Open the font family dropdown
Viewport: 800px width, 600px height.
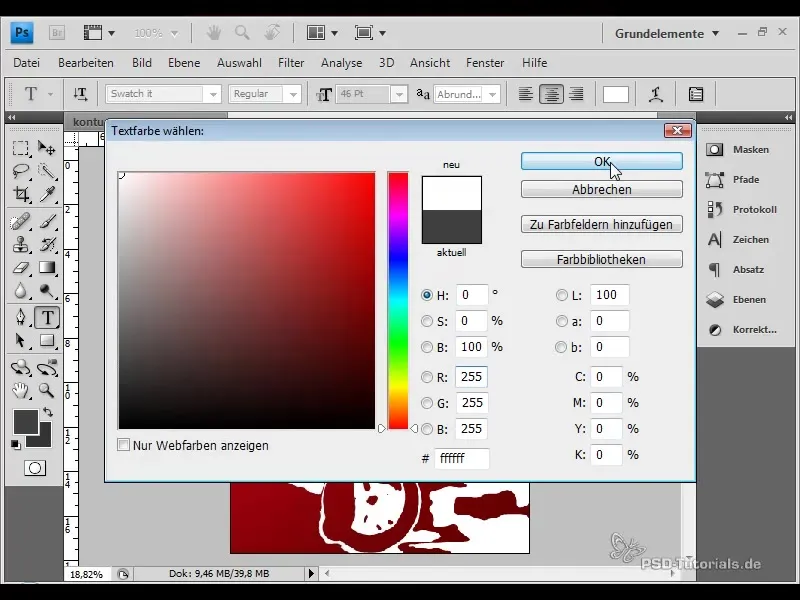213,94
